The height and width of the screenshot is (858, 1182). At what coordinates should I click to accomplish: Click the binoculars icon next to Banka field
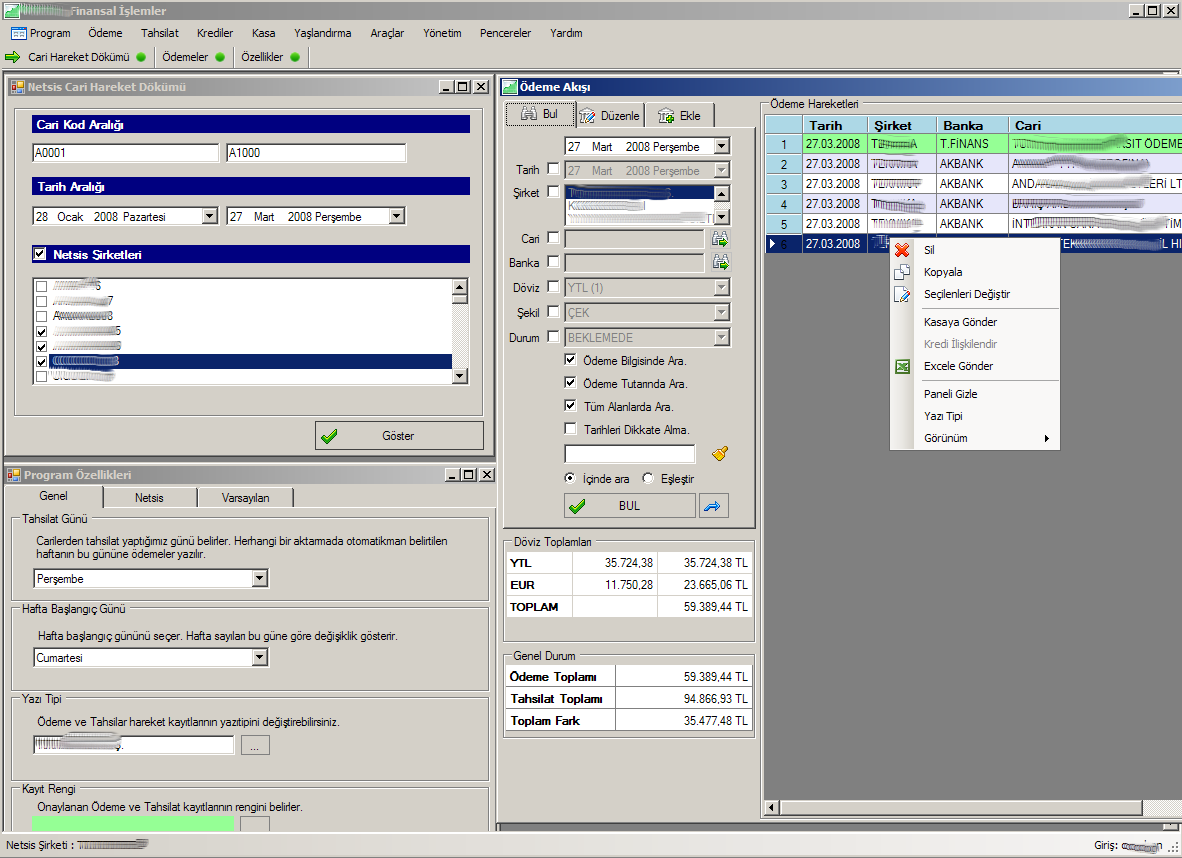click(x=719, y=263)
